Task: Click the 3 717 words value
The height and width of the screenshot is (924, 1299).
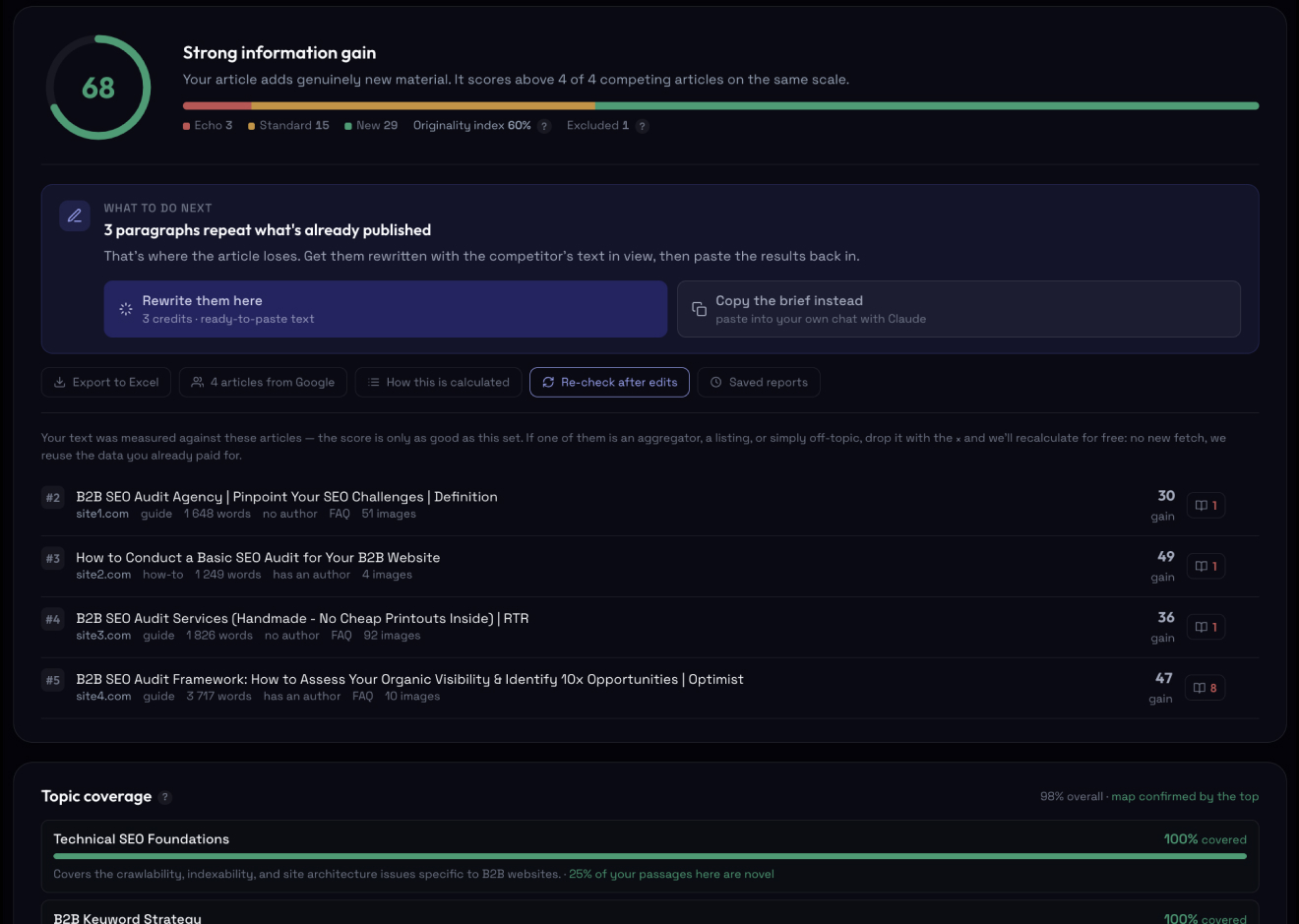Action: pos(219,697)
